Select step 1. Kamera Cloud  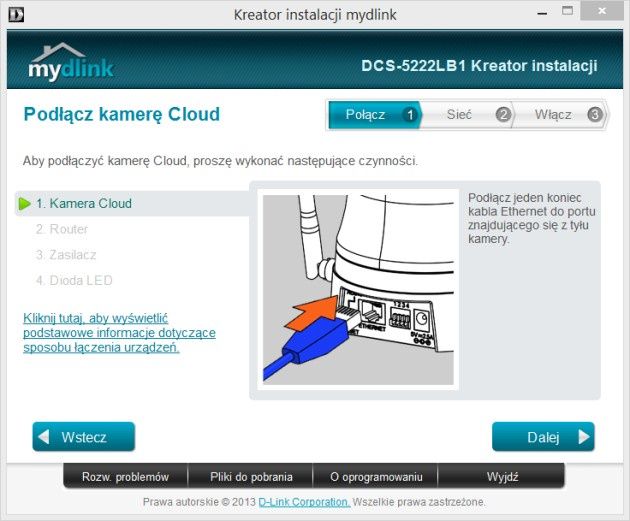pyautogui.click(x=132, y=203)
